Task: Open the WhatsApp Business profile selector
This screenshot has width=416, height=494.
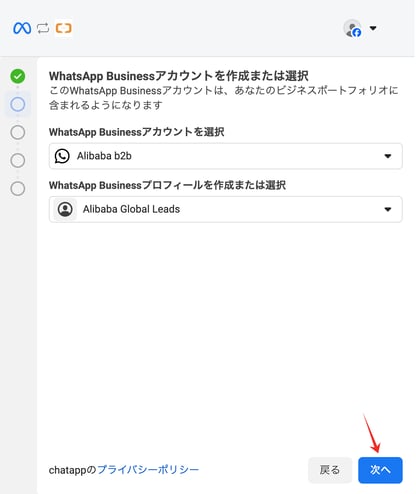Action: point(226,209)
